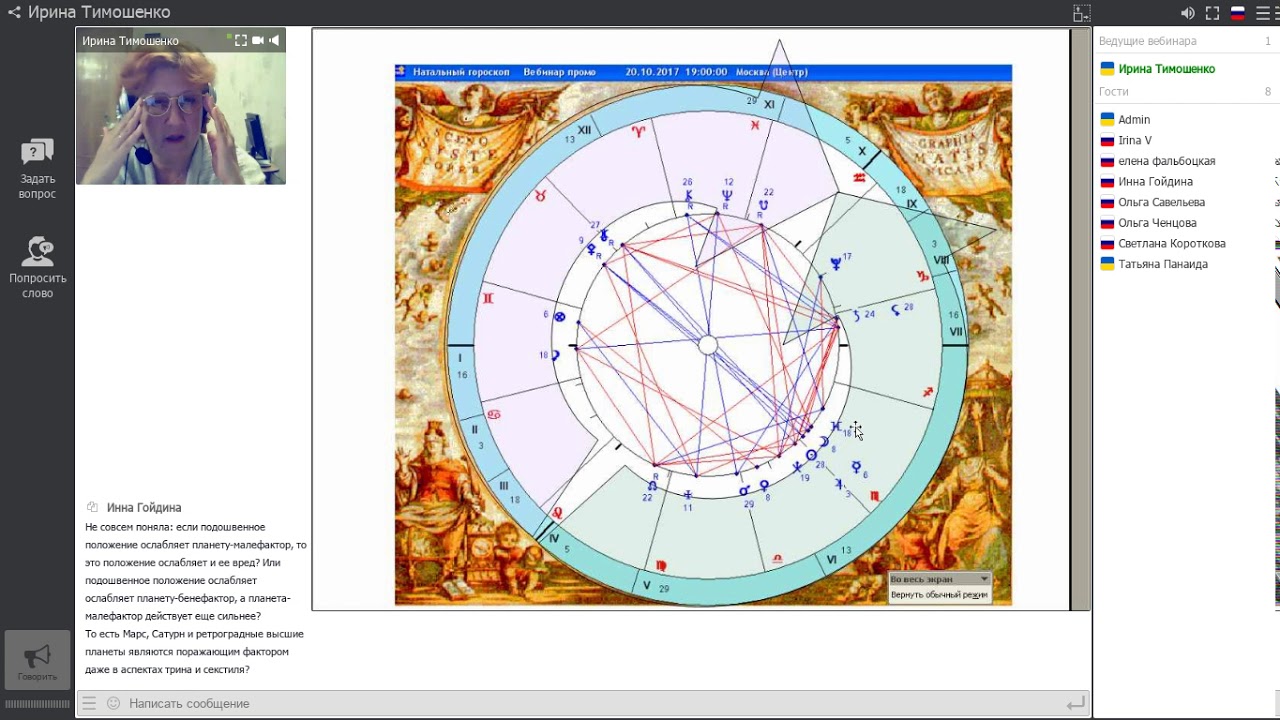Open the Во весь экран dropdown
This screenshot has height=720, width=1280.
tap(939, 579)
